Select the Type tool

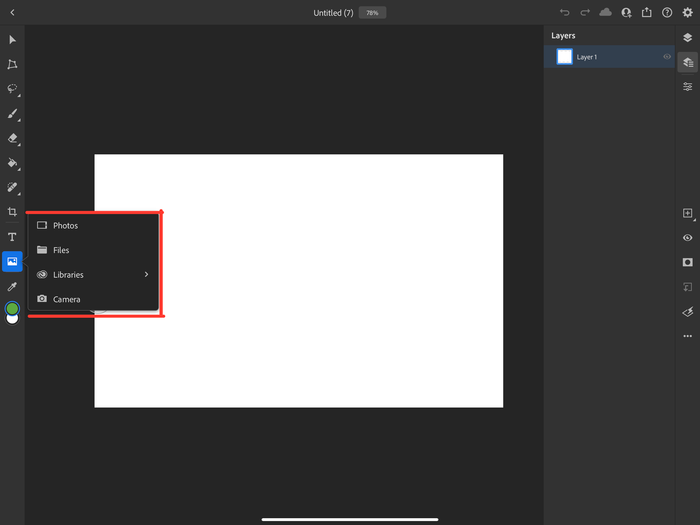(x=12, y=237)
